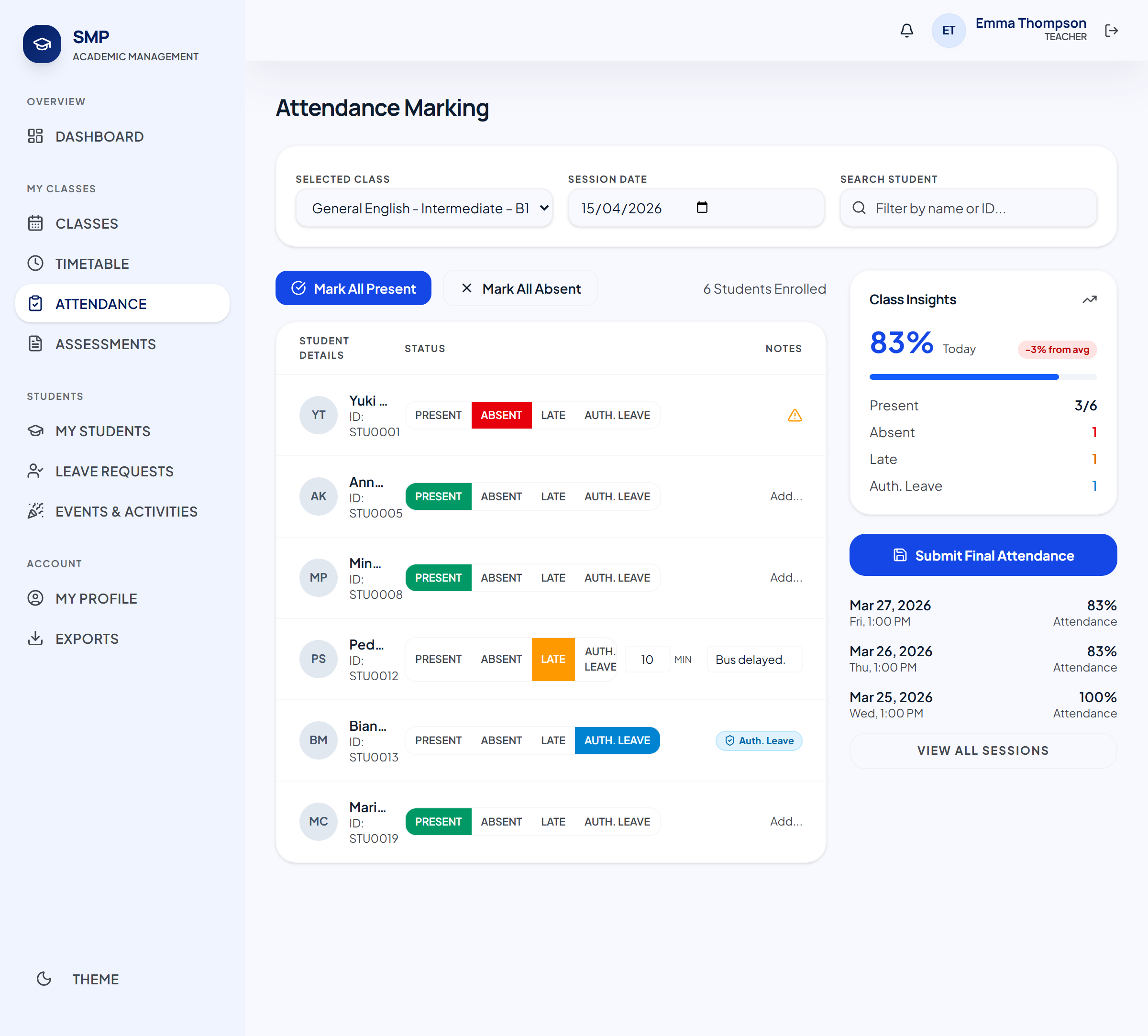Click the -3% from avg badge
The width and height of the screenshot is (1148, 1036).
(x=1057, y=350)
